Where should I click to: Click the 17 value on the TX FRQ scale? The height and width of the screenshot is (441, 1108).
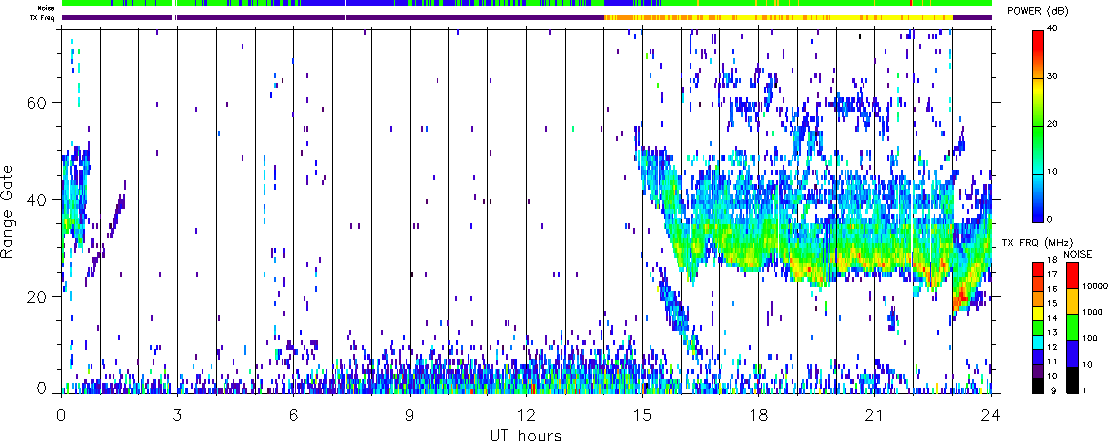1052,274
